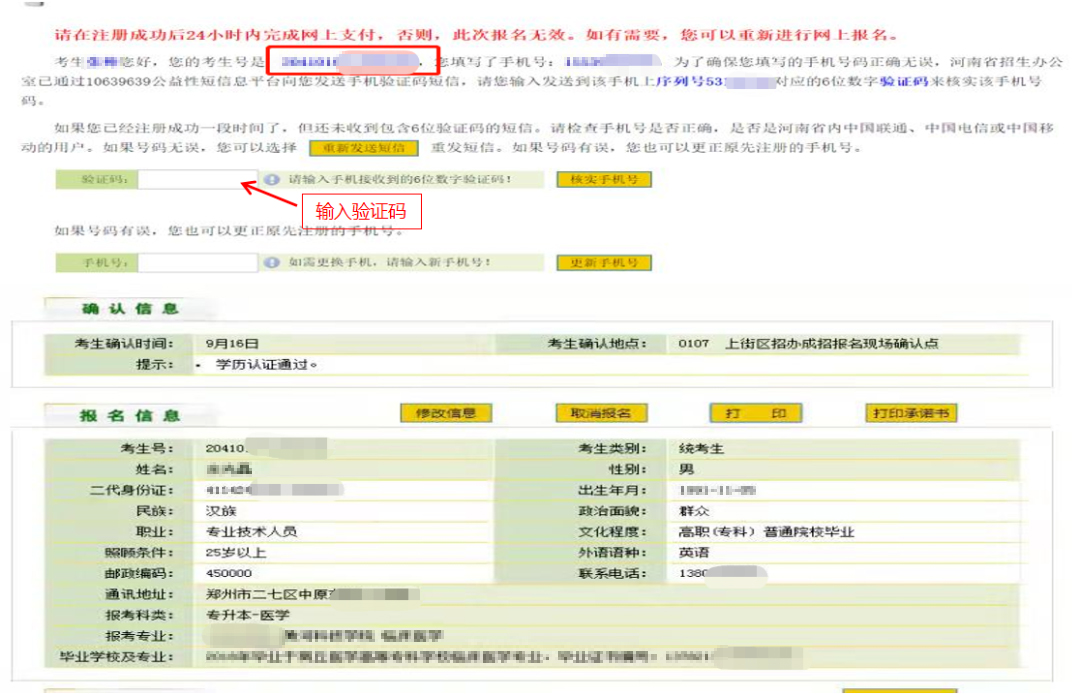This screenshot has width=1080, height=694.
Task: Click the 打印承诺书 button
Action: [911, 413]
